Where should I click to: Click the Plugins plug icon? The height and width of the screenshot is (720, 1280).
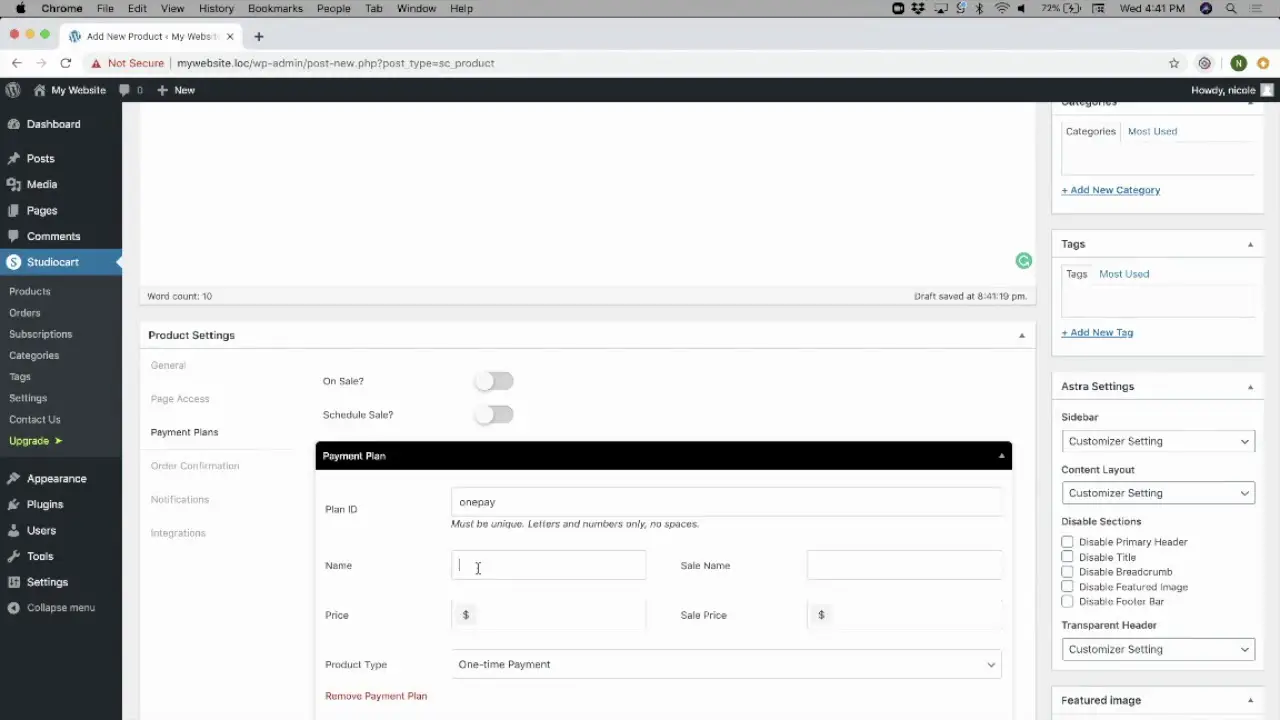pos(13,505)
